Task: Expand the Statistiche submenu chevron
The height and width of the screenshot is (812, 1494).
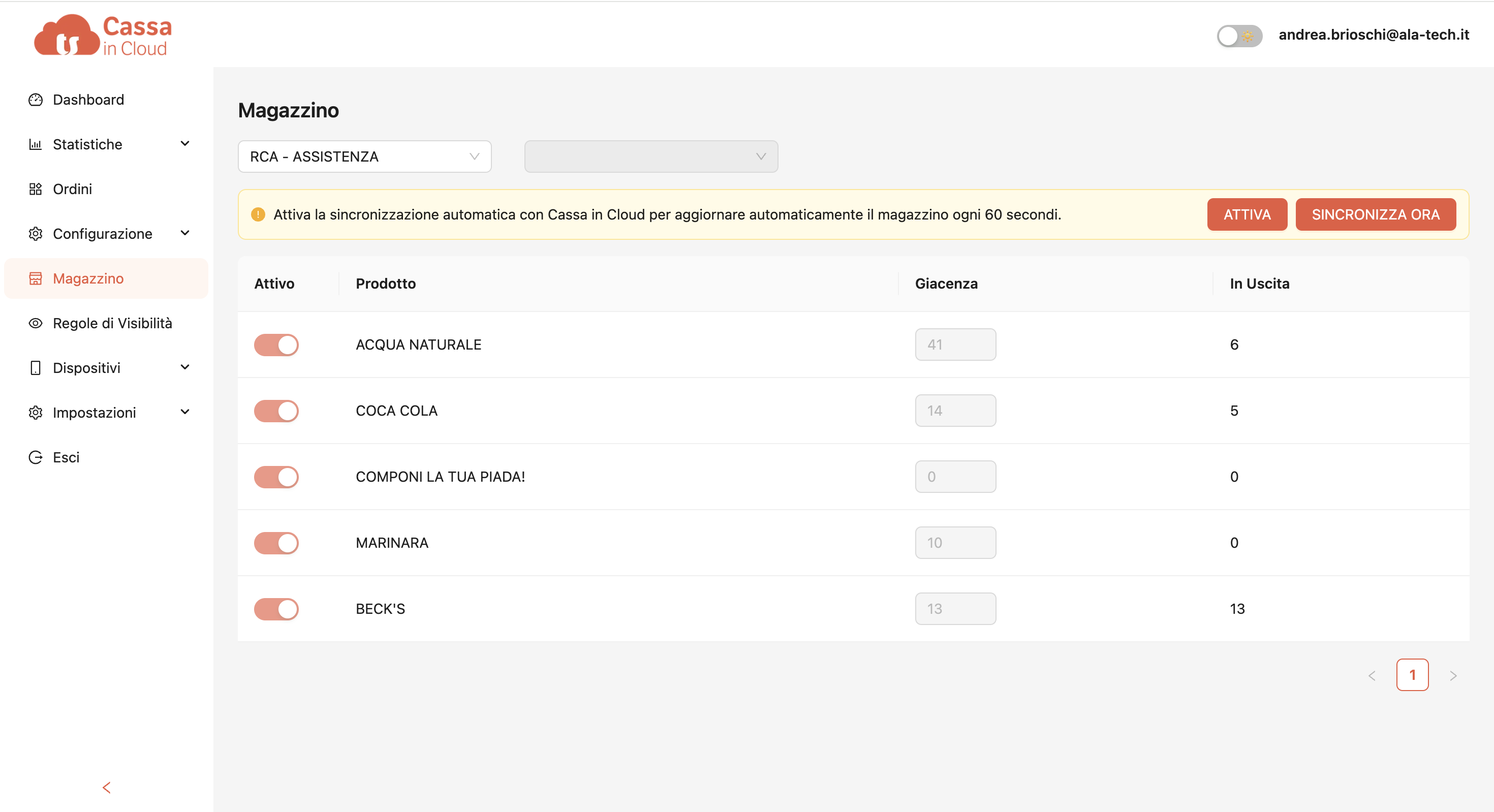Action: tap(185, 144)
